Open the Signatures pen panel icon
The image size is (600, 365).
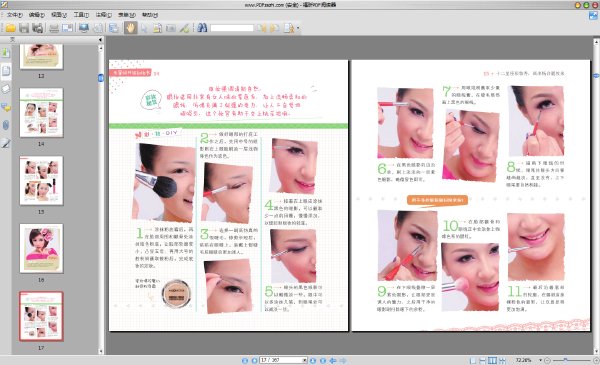(x=6, y=143)
